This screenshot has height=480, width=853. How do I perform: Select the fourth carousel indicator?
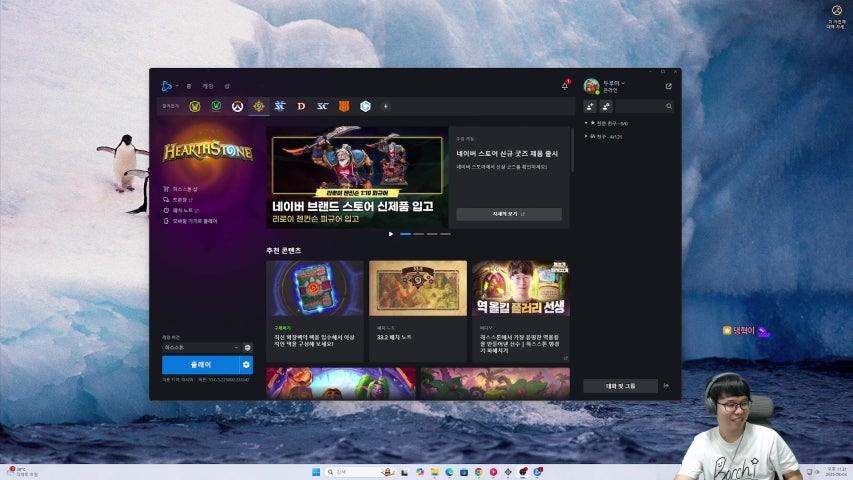tap(445, 234)
